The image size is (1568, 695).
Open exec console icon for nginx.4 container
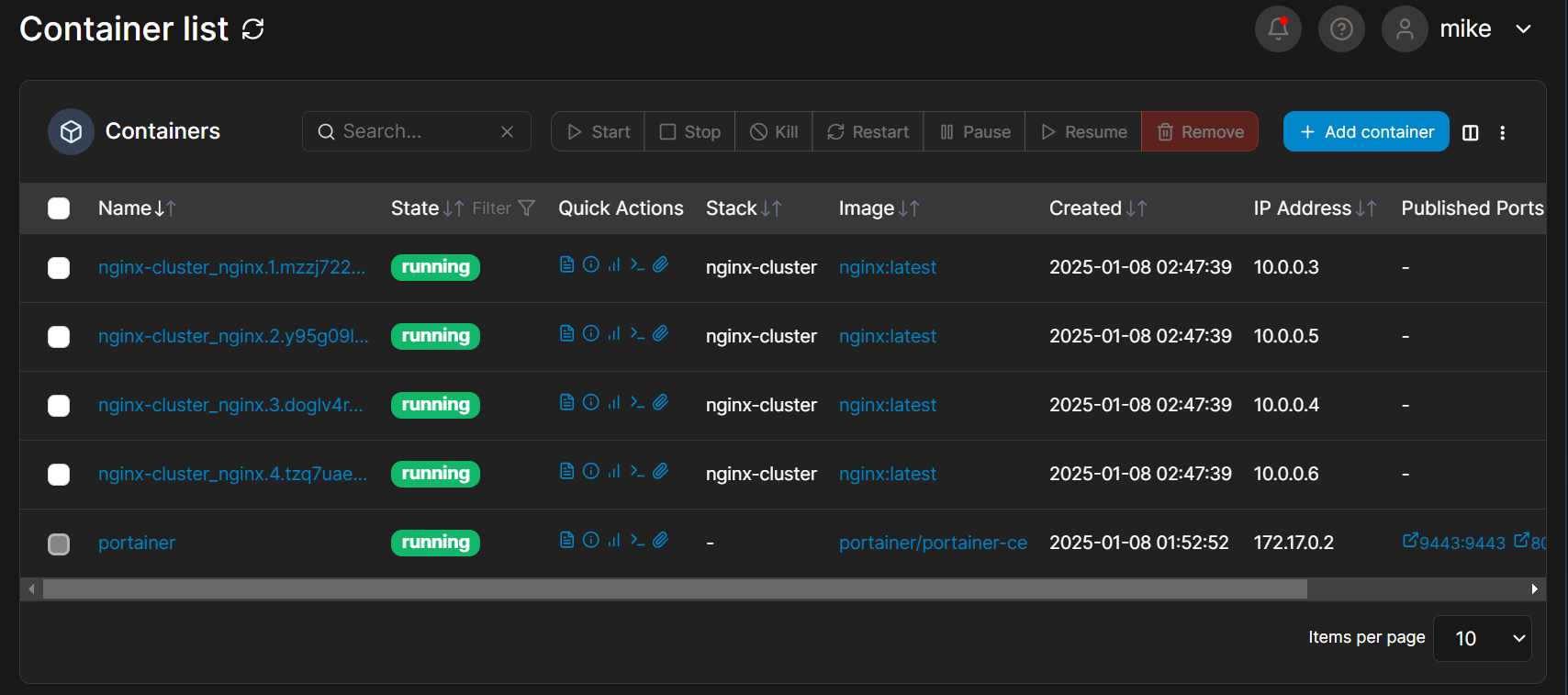(637, 471)
